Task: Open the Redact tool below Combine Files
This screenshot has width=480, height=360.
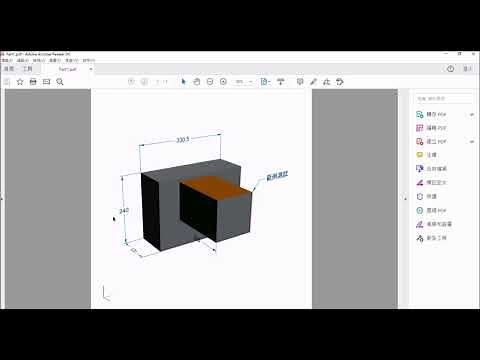Action: pyautogui.click(x=432, y=183)
